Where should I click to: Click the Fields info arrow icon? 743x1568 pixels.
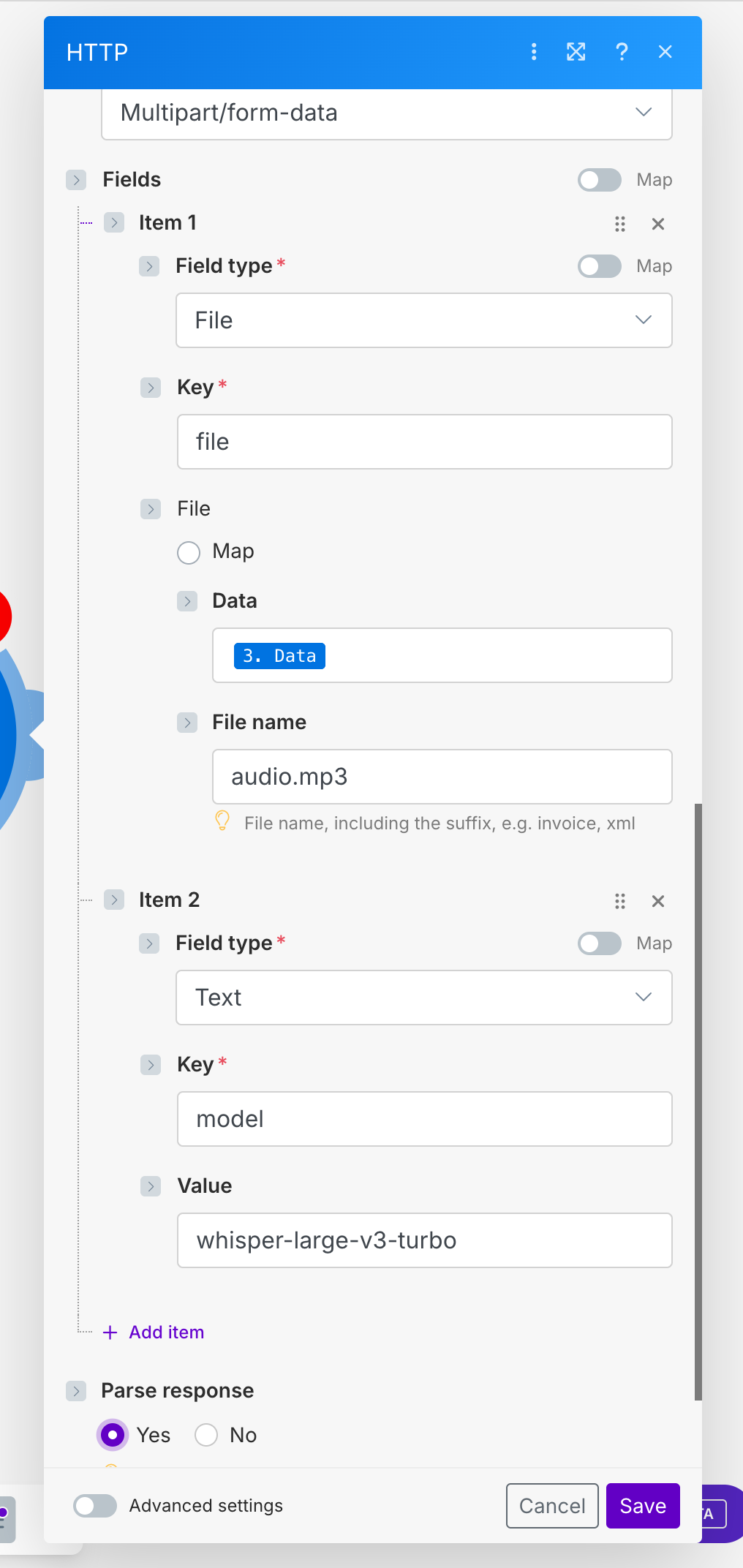[x=76, y=180]
